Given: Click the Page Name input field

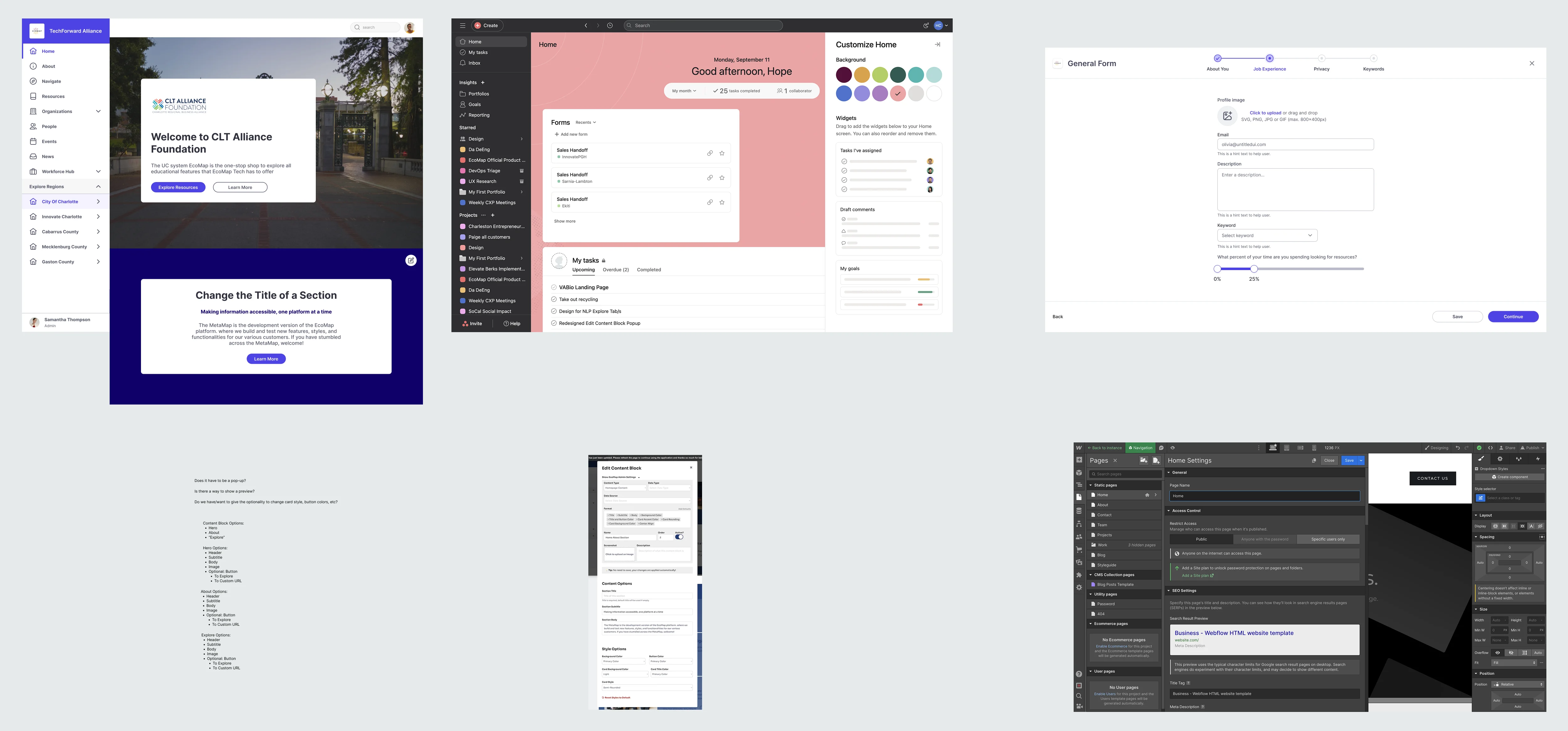Looking at the screenshot, I should 1264,496.
